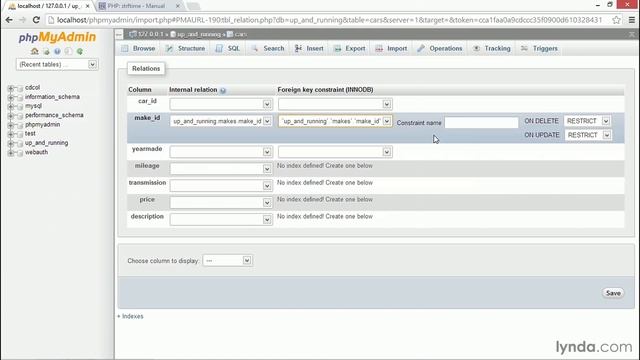The height and width of the screenshot is (360, 640).
Task: Click the Insert tab icon
Action: point(298,49)
